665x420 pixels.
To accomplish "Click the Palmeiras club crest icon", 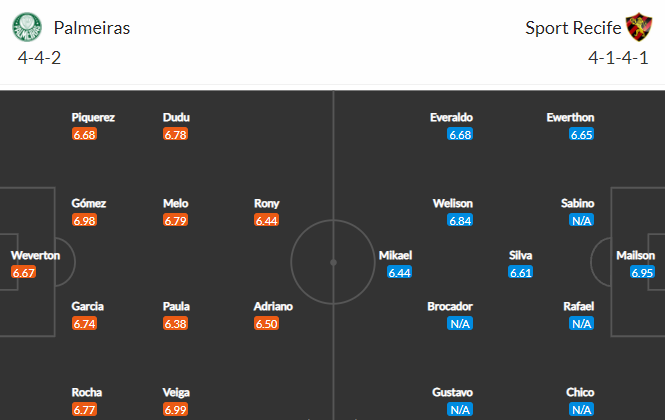I will point(27,27).
